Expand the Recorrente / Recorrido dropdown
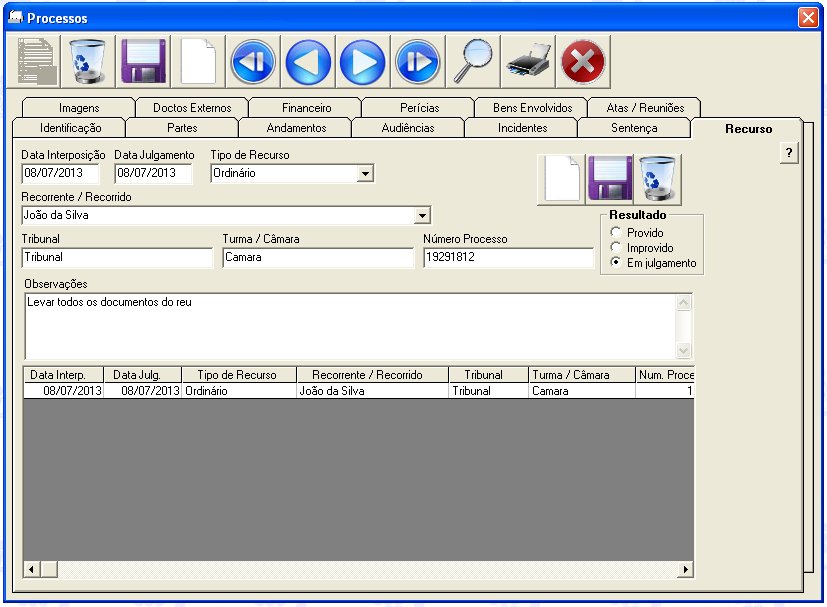The height and width of the screenshot is (607, 827). (422, 215)
